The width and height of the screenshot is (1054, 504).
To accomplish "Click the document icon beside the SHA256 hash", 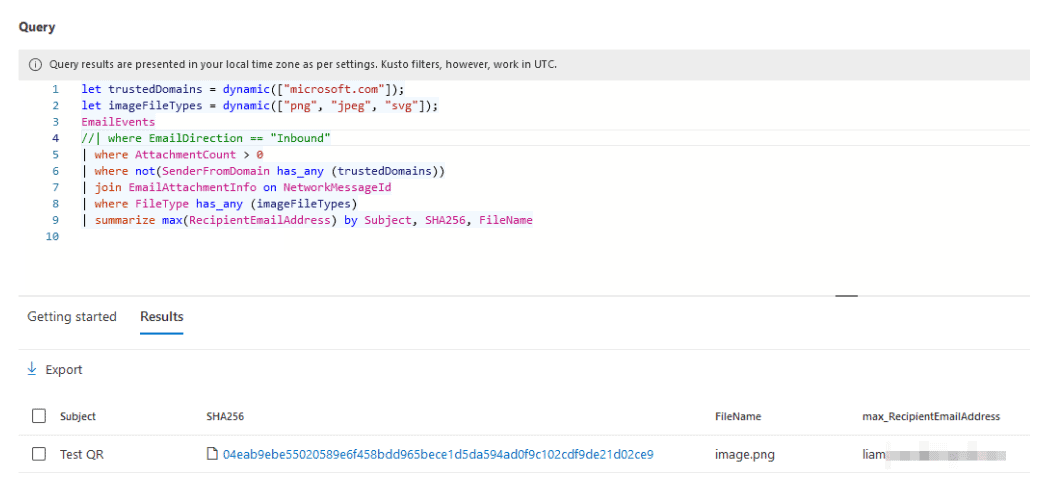I will click(211, 454).
